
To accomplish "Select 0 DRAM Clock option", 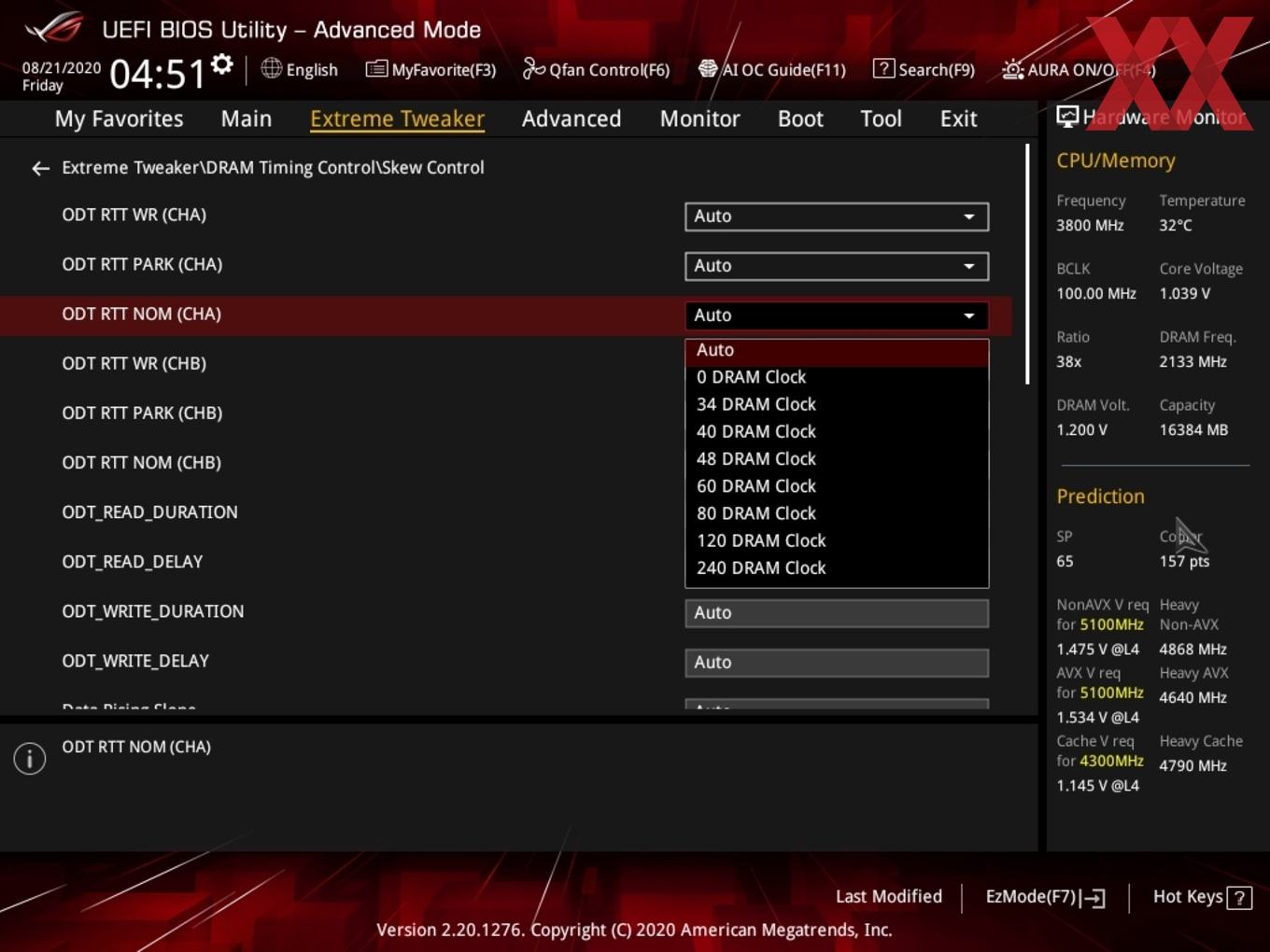I will pos(837,377).
